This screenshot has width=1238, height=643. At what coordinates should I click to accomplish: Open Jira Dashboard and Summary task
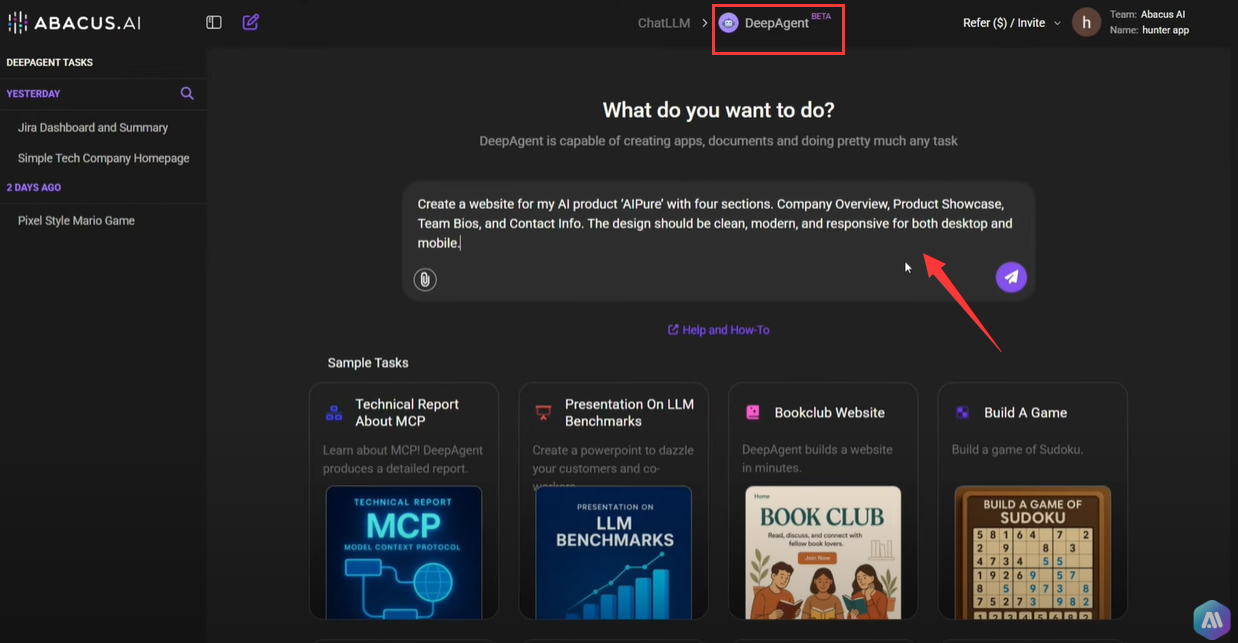tap(93, 128)
